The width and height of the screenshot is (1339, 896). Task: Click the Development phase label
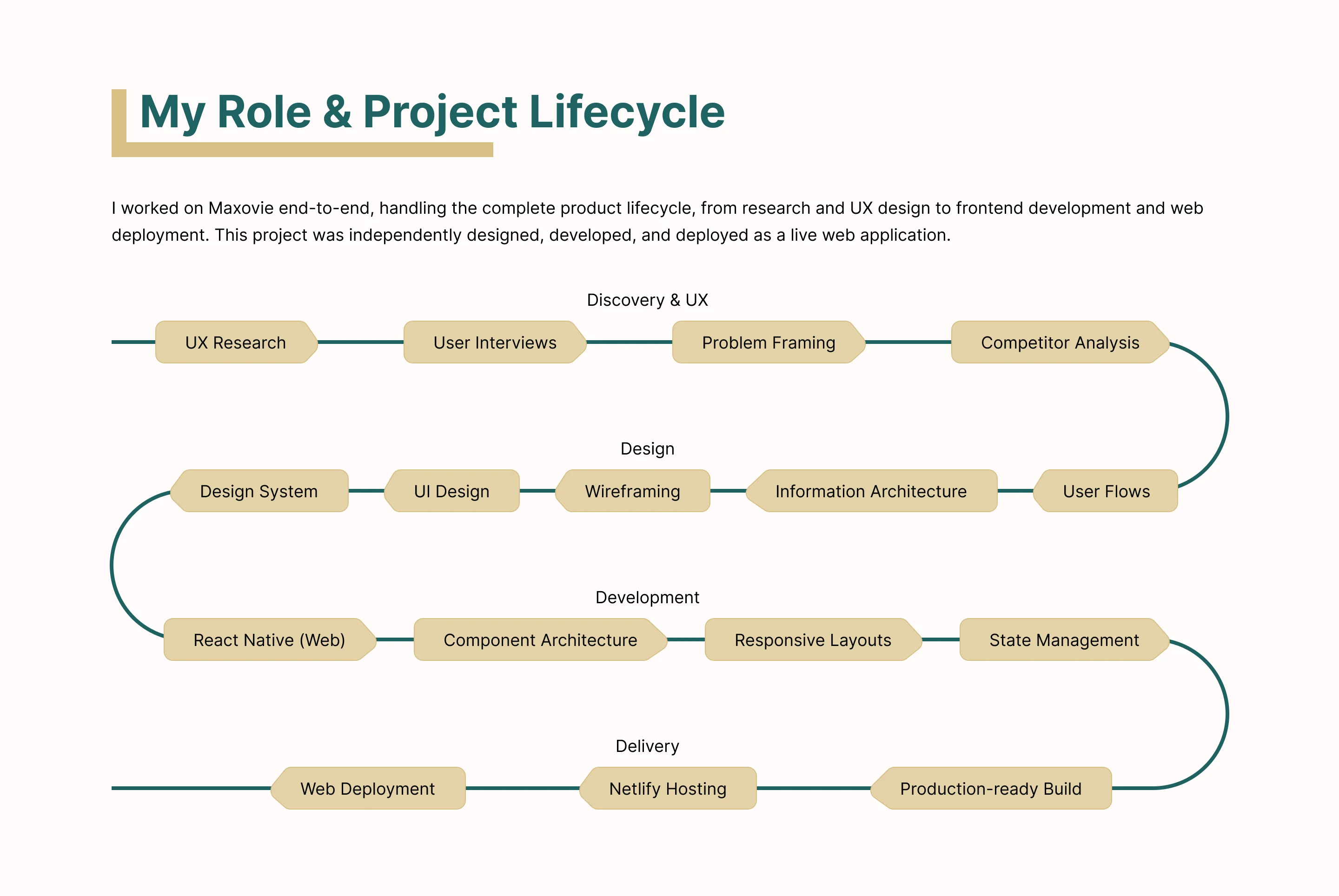tap(647, 597)
